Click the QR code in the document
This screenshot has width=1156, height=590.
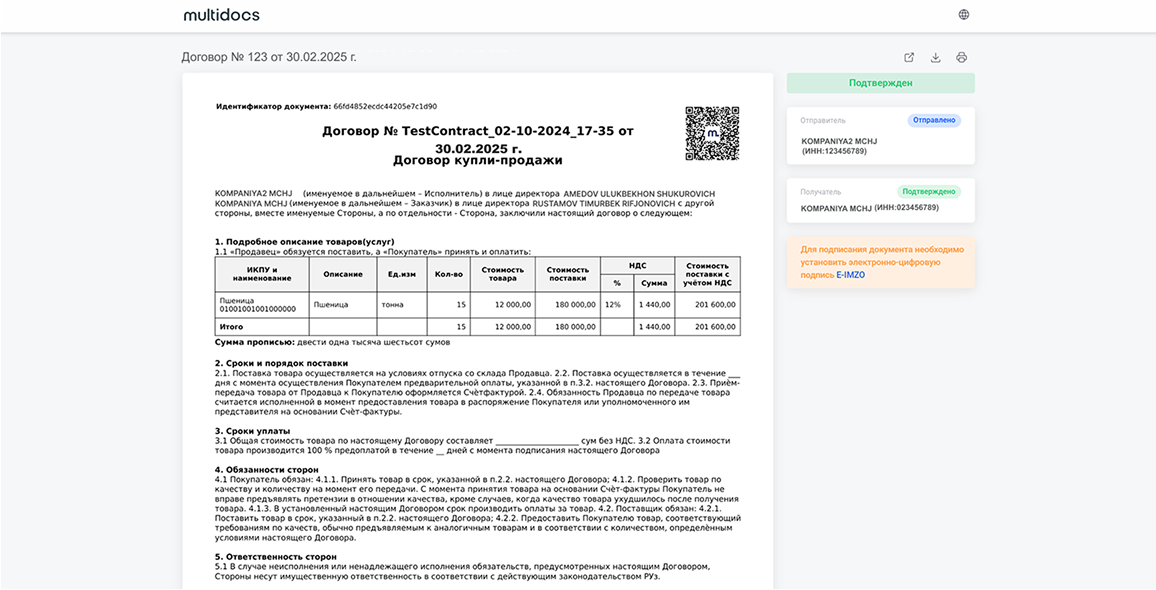tap(712, 133)
